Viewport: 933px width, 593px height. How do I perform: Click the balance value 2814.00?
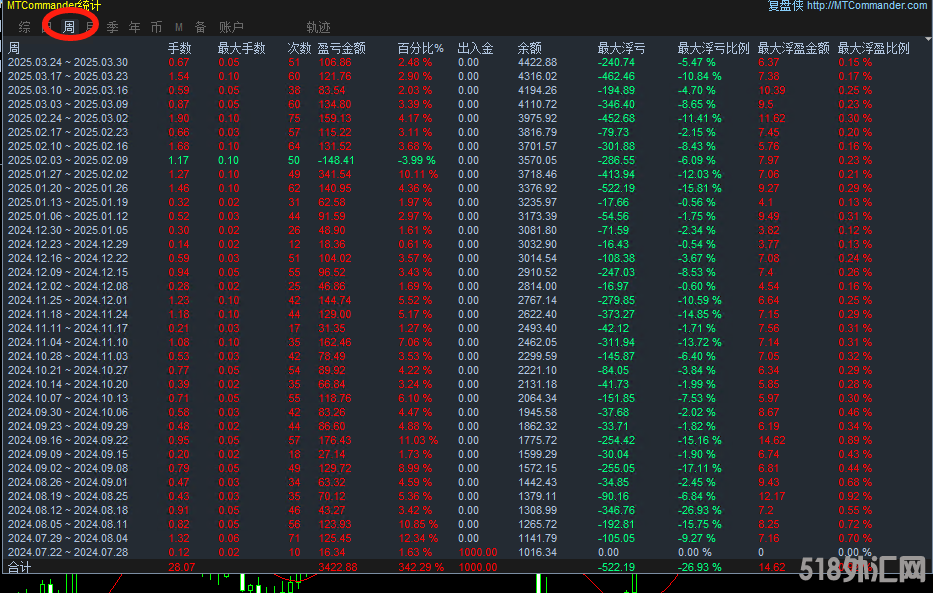click(x=537, y=286)
